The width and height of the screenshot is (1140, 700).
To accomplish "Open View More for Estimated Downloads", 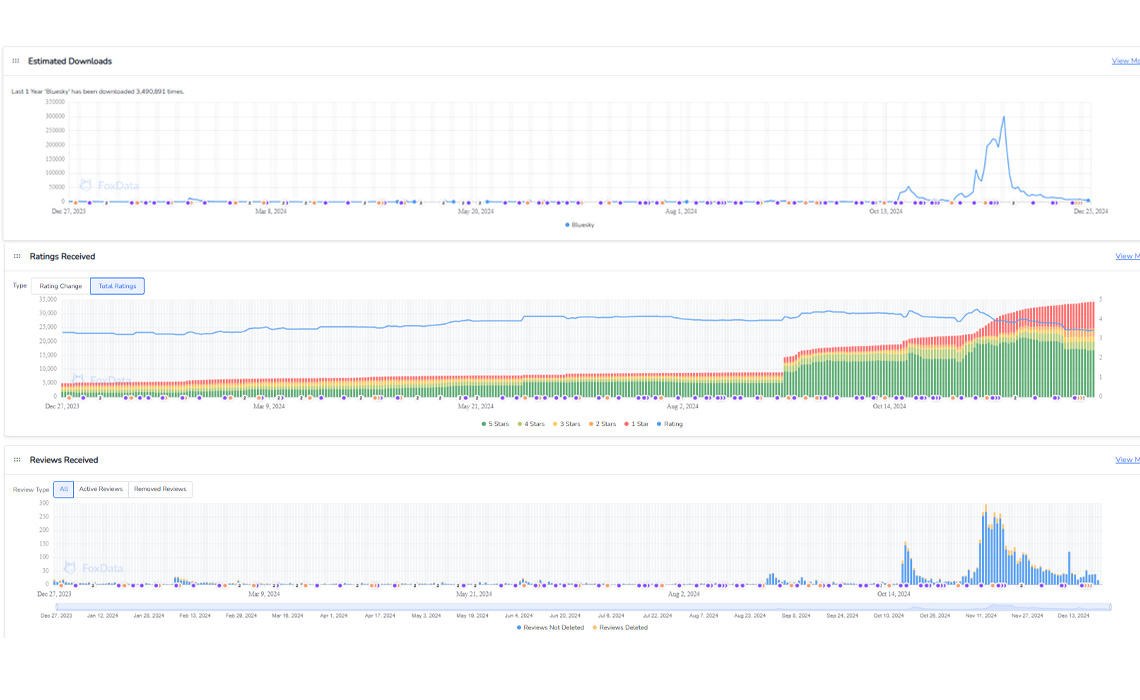I will coord(1125,61).
